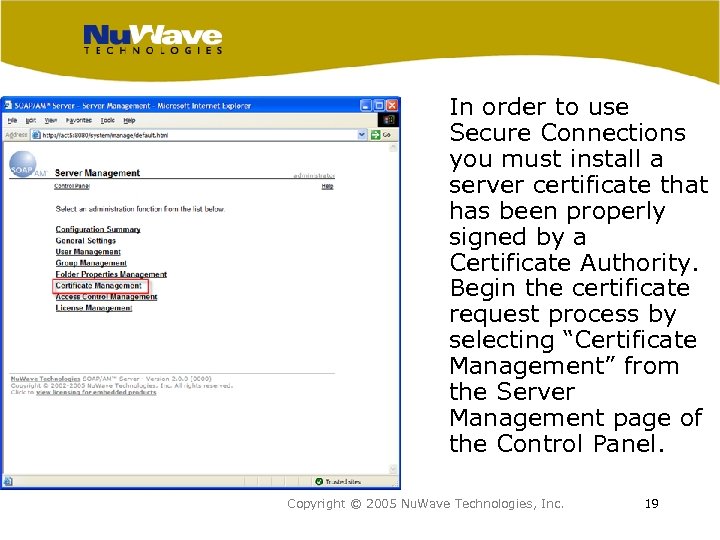Open view licensing for embedded products link

(96, 392)
